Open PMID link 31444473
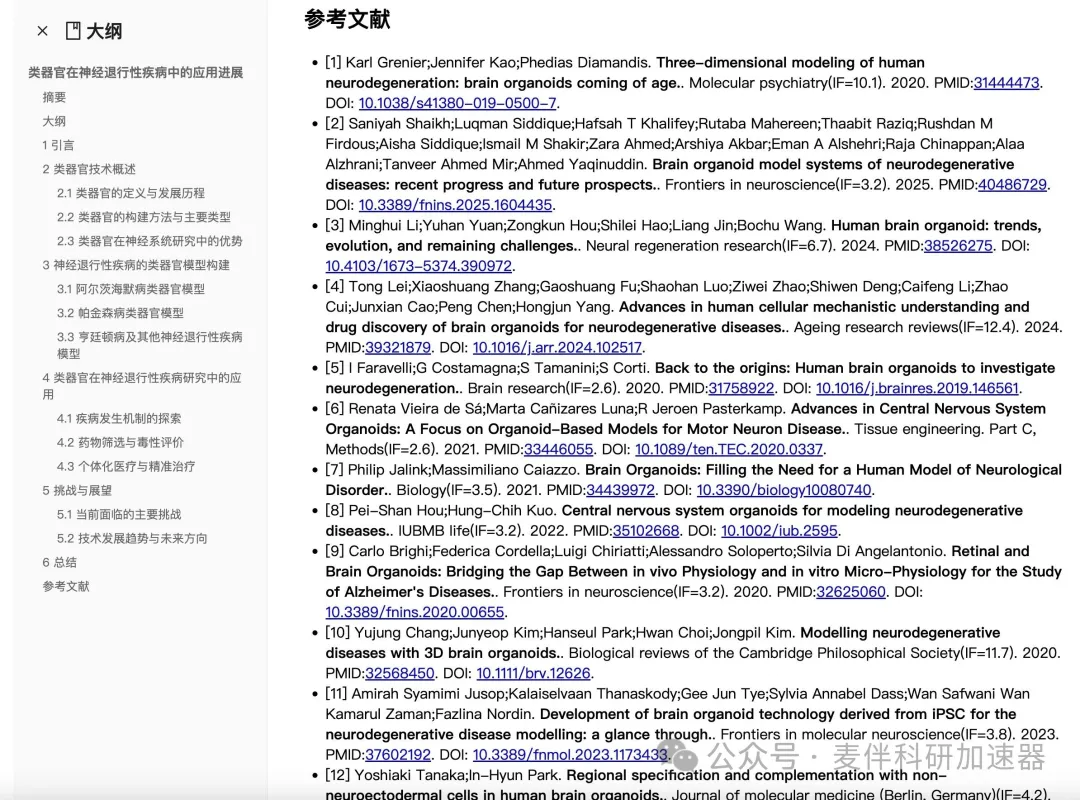This screenshot has height=800, width=1080. point(1006,83)
